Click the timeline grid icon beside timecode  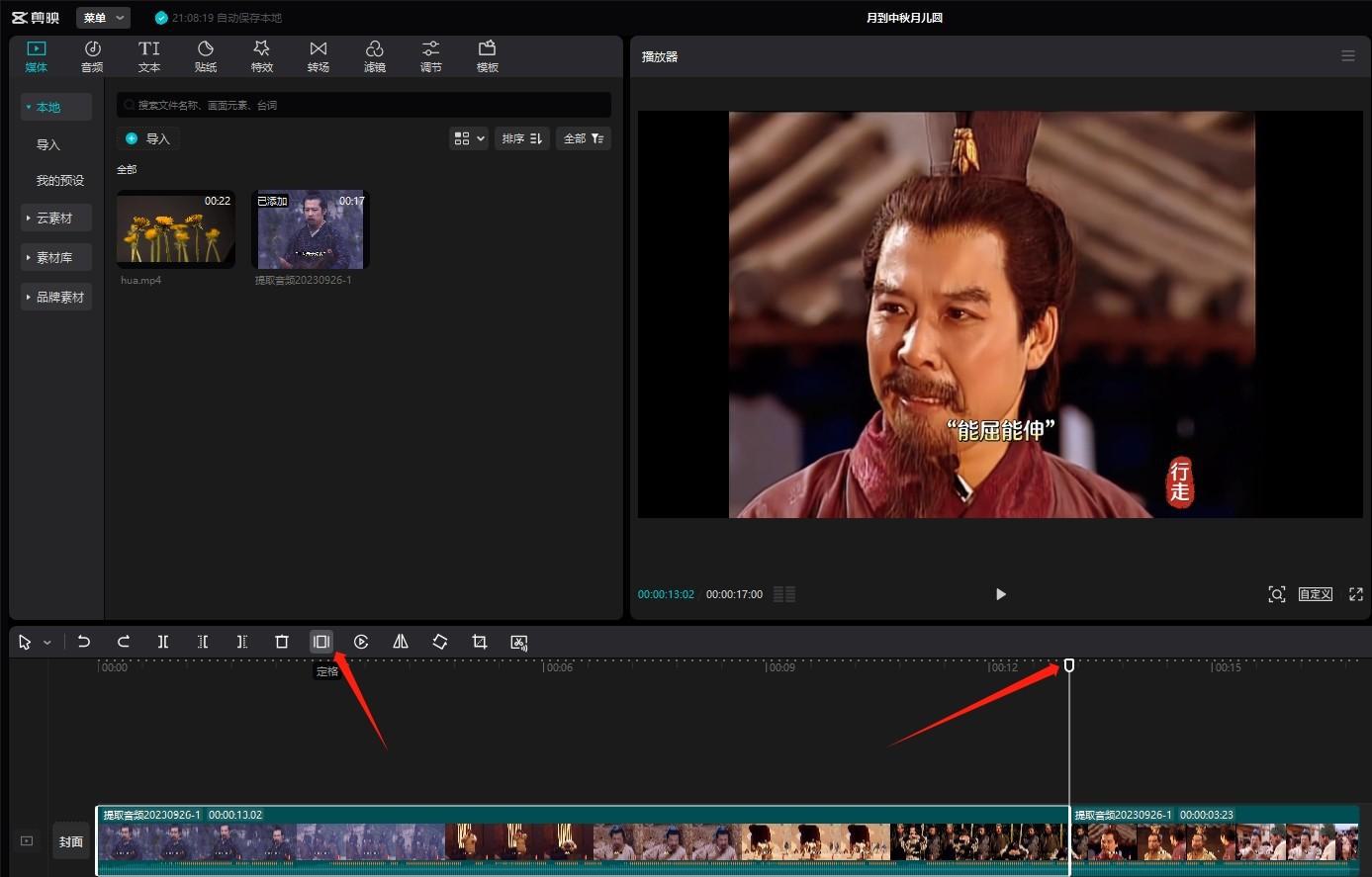(783, 594)
